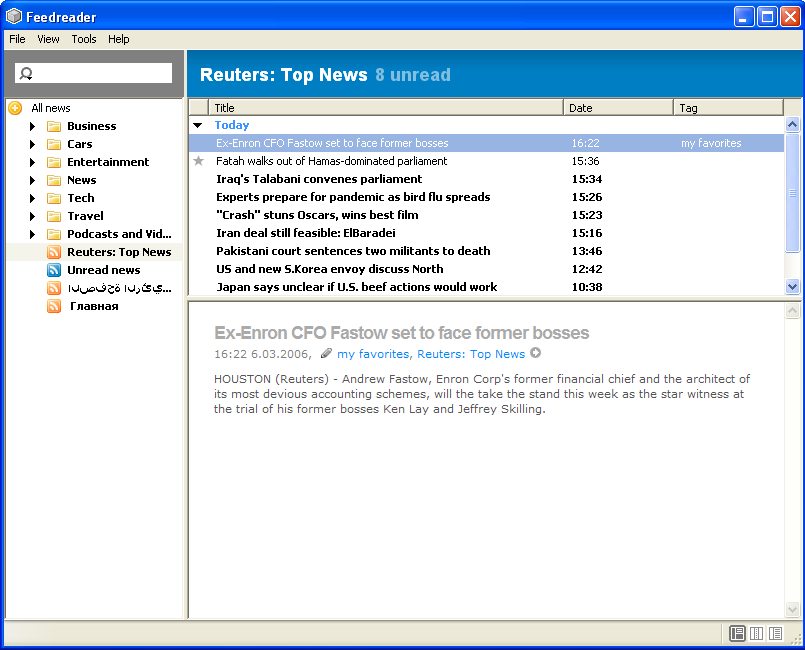Click the pencil edit-tags icon in preview

[326, 353]
